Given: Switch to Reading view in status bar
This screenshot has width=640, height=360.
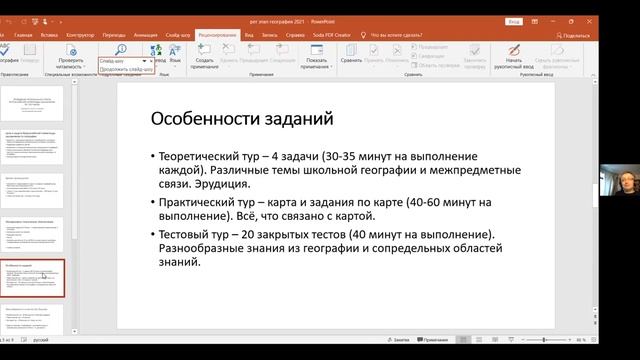Looking at the screenshot, I should pos(495,340).
